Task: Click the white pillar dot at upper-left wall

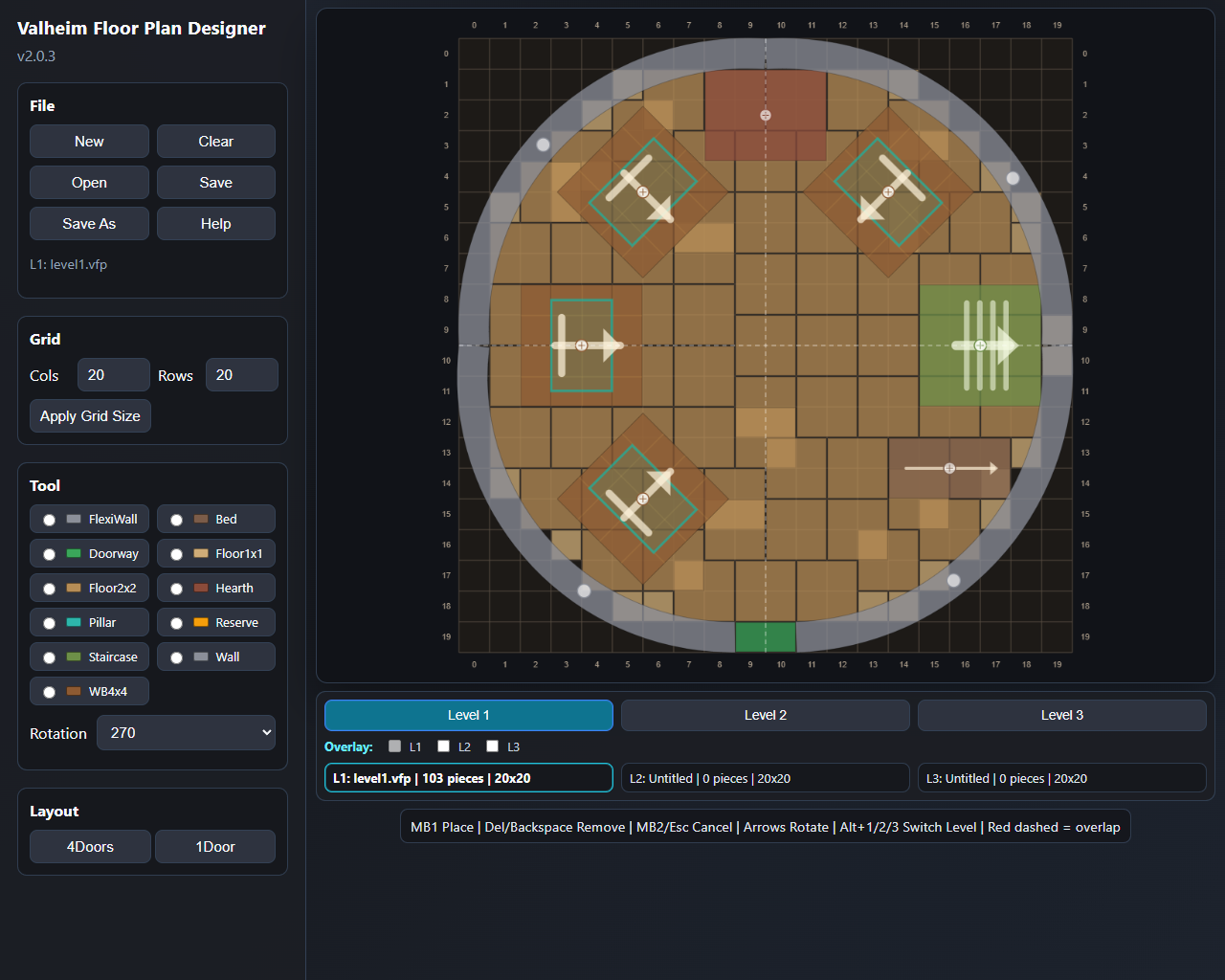Action: point(543,145)
